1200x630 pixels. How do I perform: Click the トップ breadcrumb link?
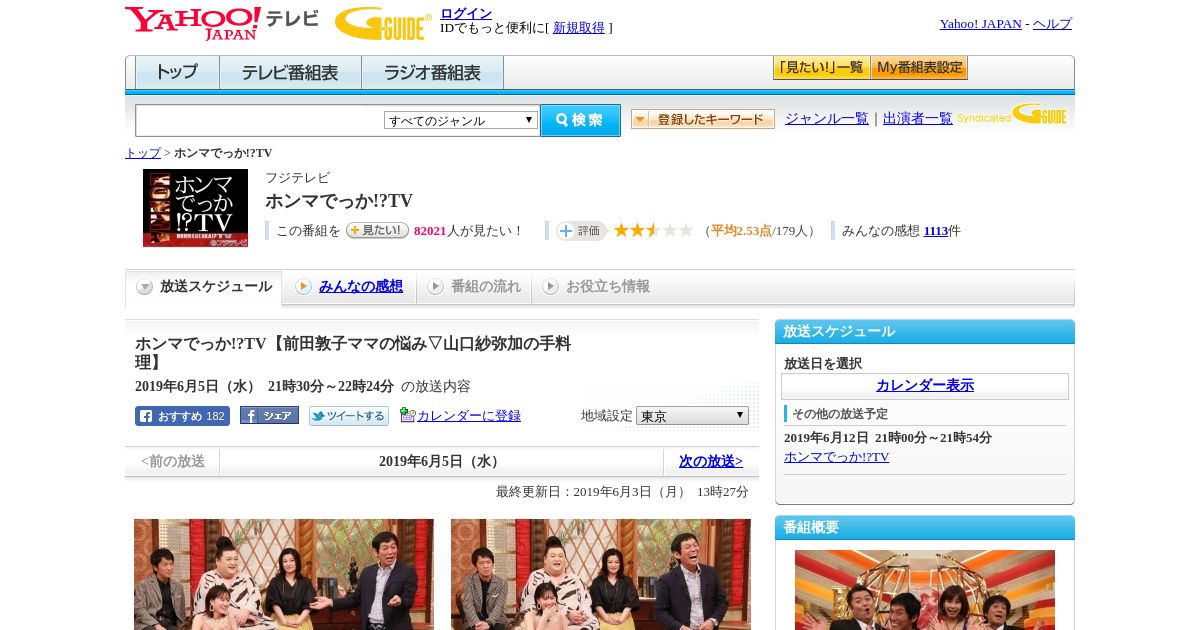pyautogui.click(x=143, y=153)
